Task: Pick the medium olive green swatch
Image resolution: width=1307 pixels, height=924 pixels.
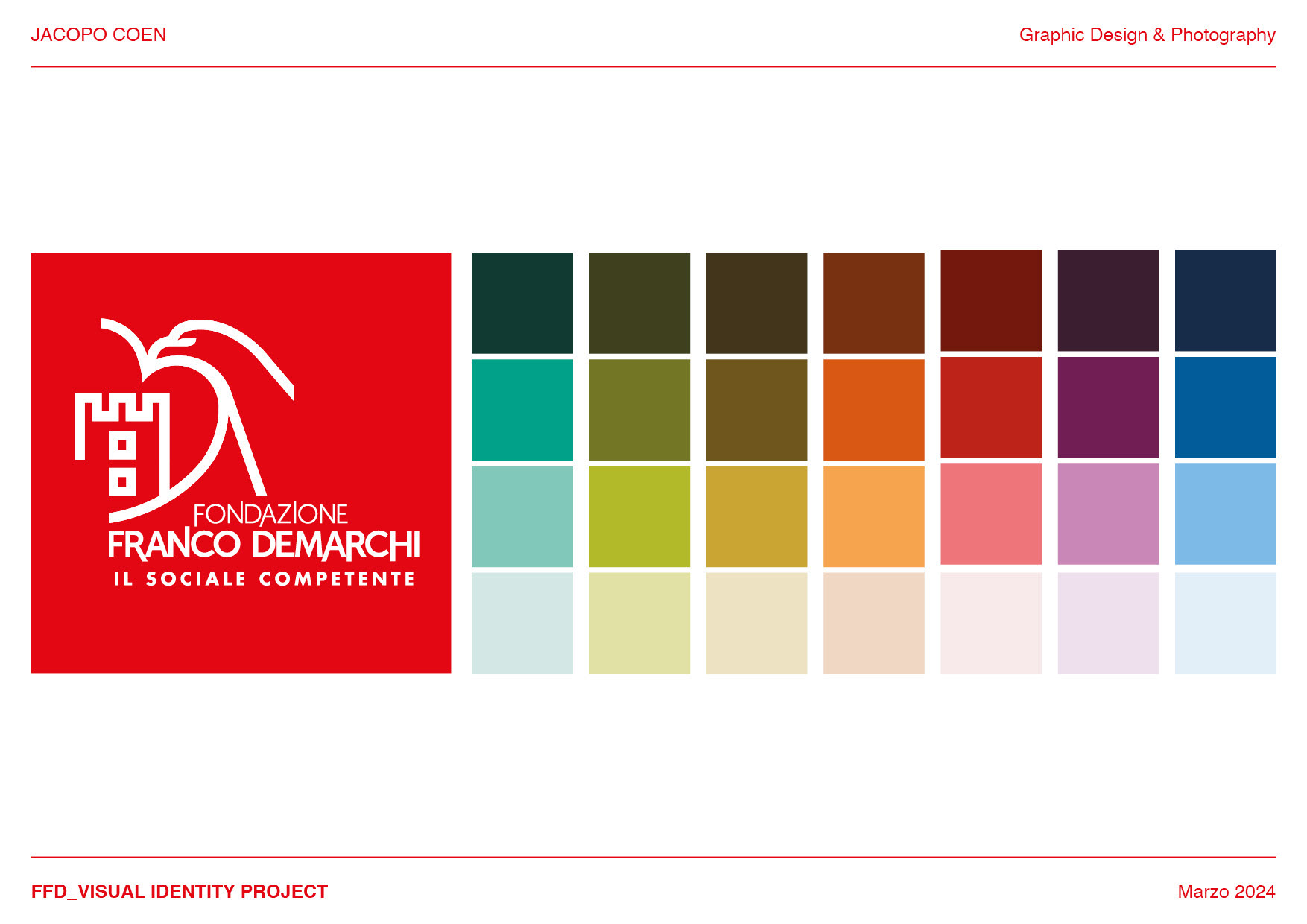Action: 639,410
